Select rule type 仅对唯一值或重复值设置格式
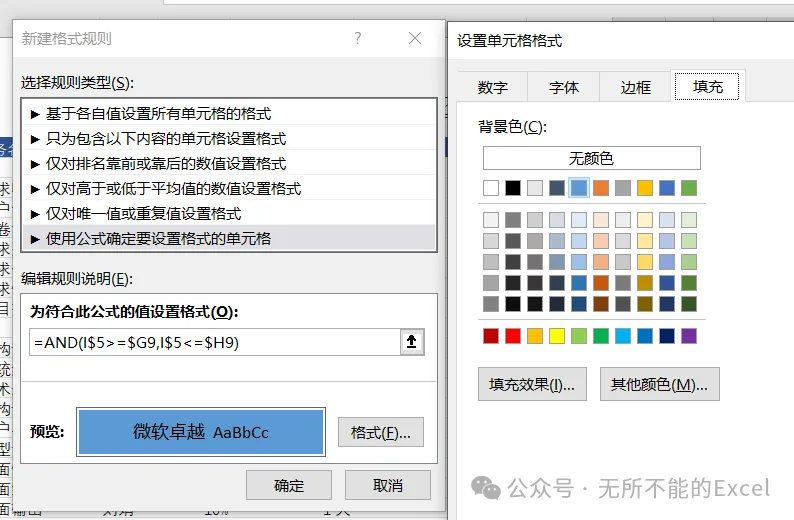The width and height of the screenshot is (794, 520). pyautogui.click(x=229, y=213)
